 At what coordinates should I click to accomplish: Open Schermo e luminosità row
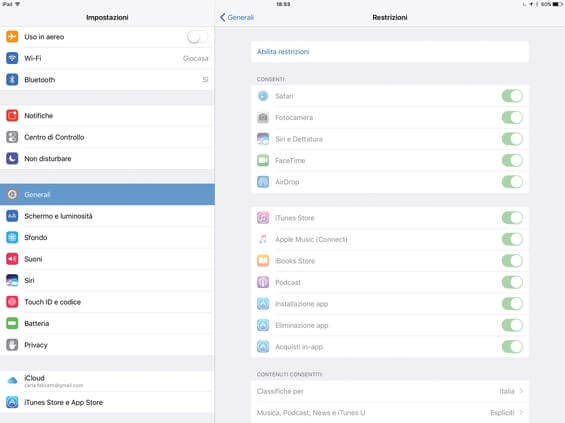tap(107, 216)
